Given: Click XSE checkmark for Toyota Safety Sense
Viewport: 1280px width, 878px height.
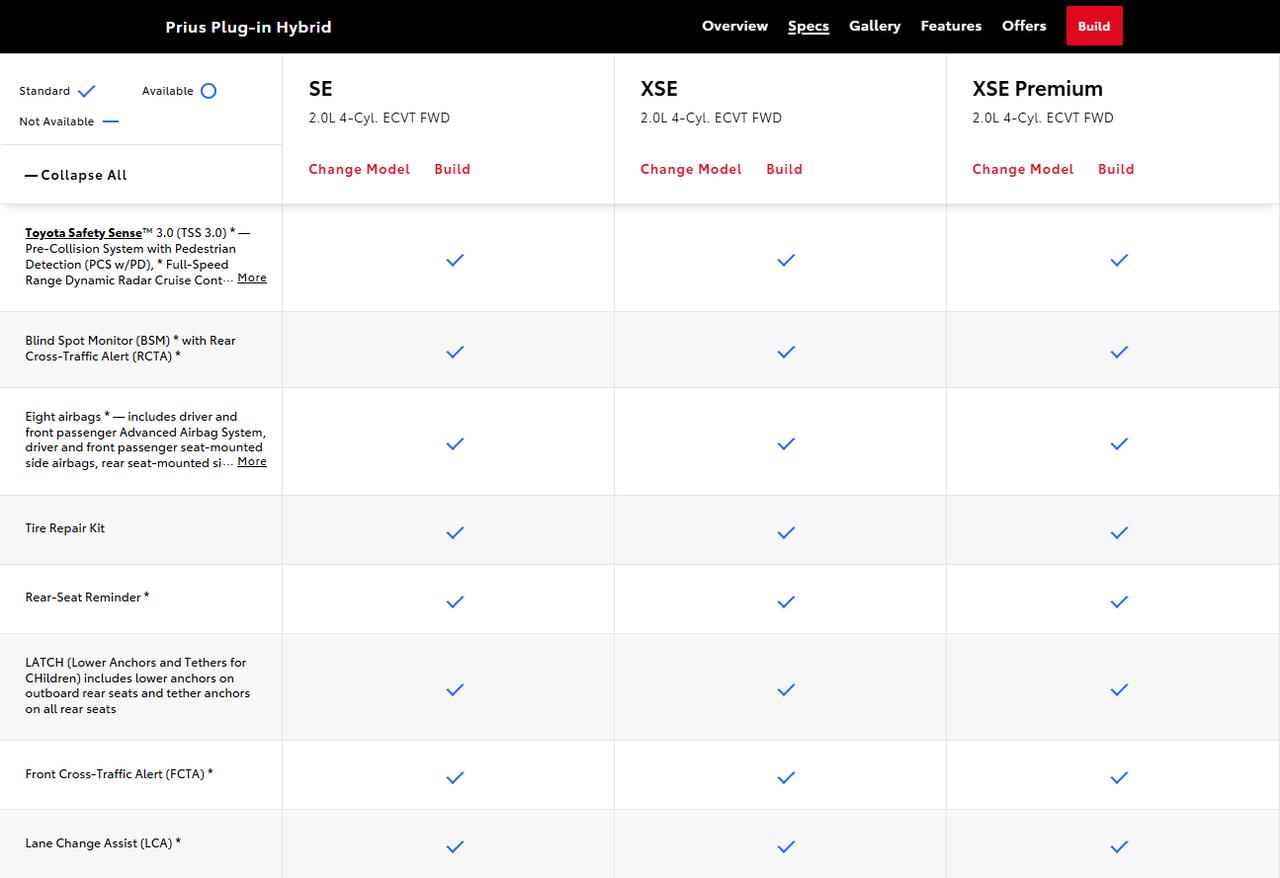Looking at the screenshot, I should [786, 260].
